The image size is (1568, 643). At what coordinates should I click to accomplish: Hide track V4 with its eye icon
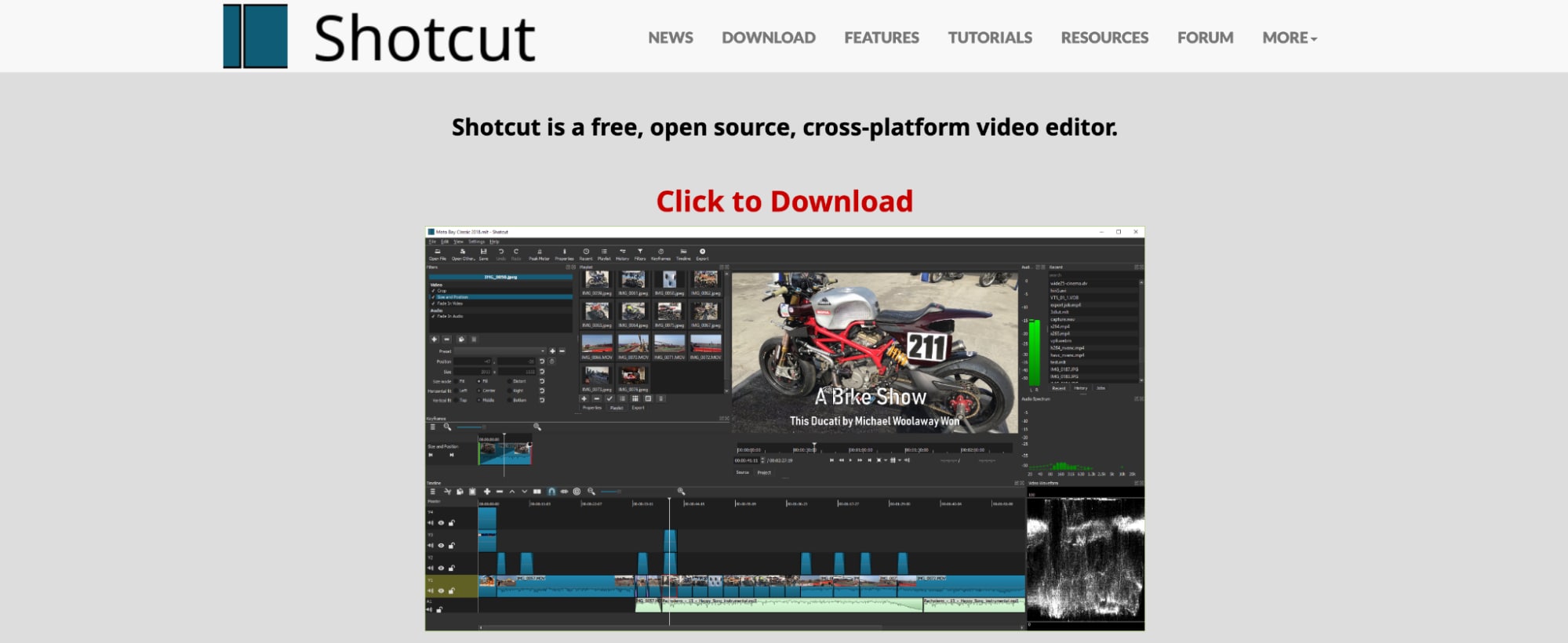tap(441, 523)
